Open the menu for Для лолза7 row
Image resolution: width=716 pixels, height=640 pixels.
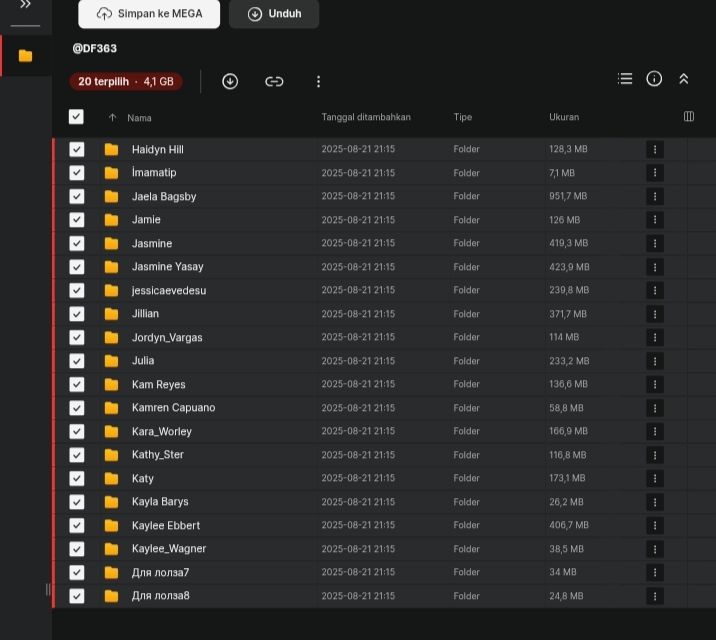pyautogui.click(x=655, y=572)
